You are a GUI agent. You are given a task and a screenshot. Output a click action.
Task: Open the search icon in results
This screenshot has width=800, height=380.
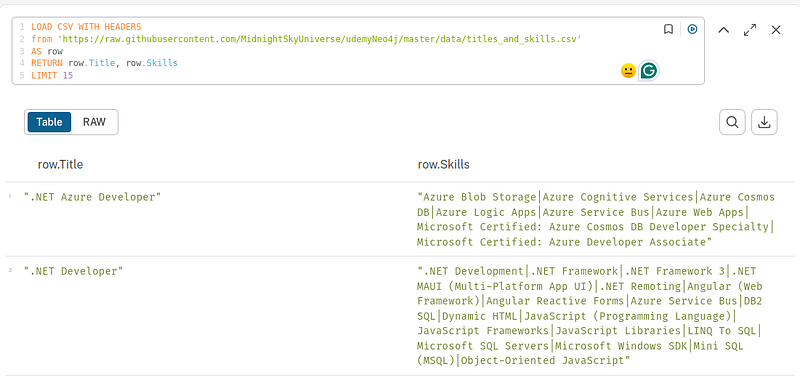(732, 122)
